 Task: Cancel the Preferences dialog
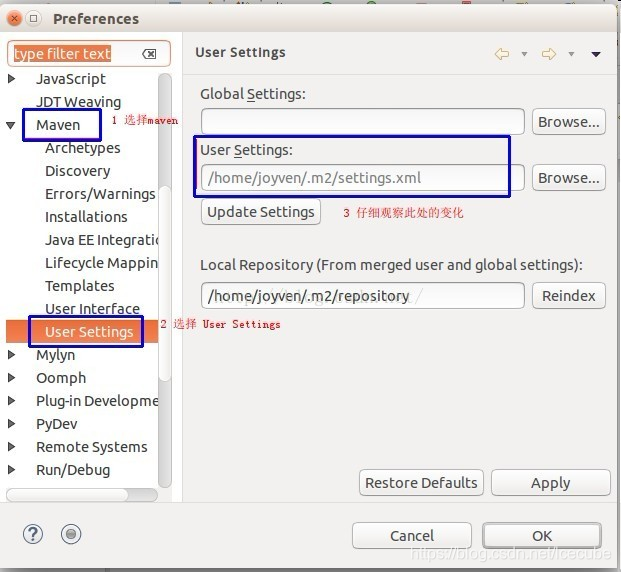[x=411, y=536]
